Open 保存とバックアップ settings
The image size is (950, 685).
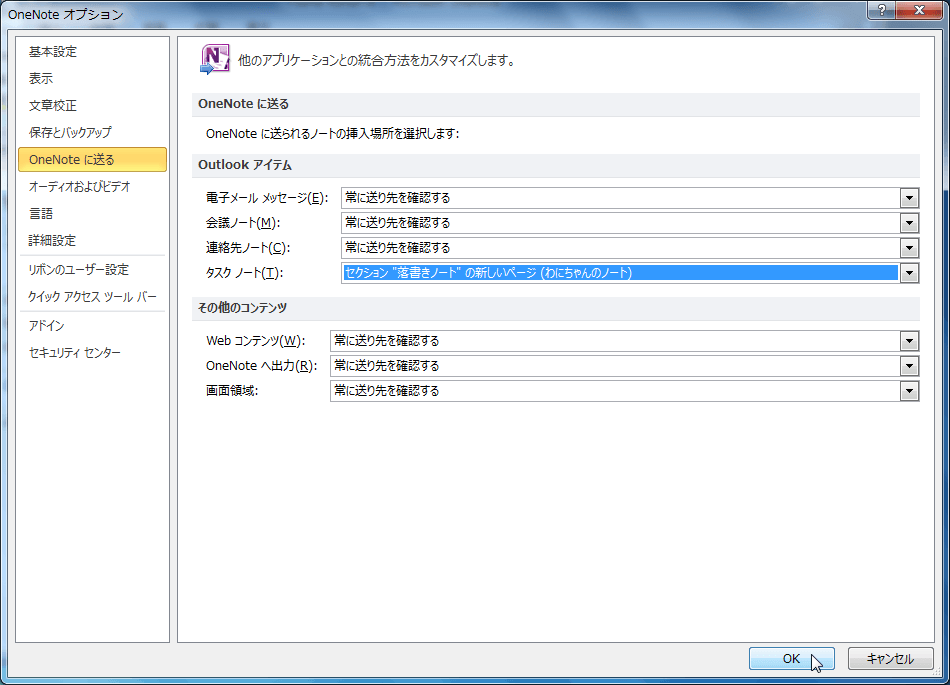pyautogui.click(x=70, y=132)
